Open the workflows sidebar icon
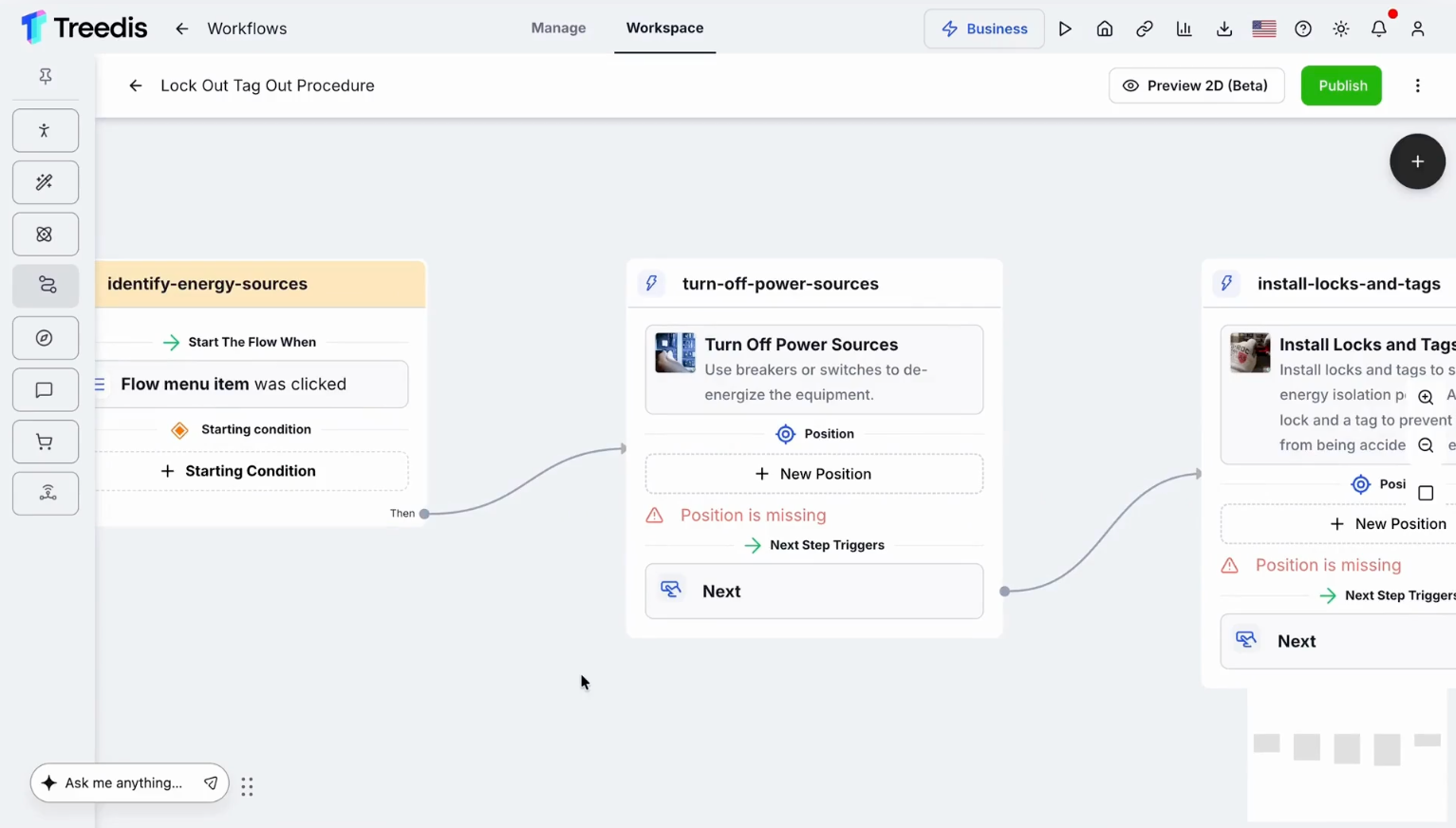Screen dimensions: 1456x828 pos(46,286)
